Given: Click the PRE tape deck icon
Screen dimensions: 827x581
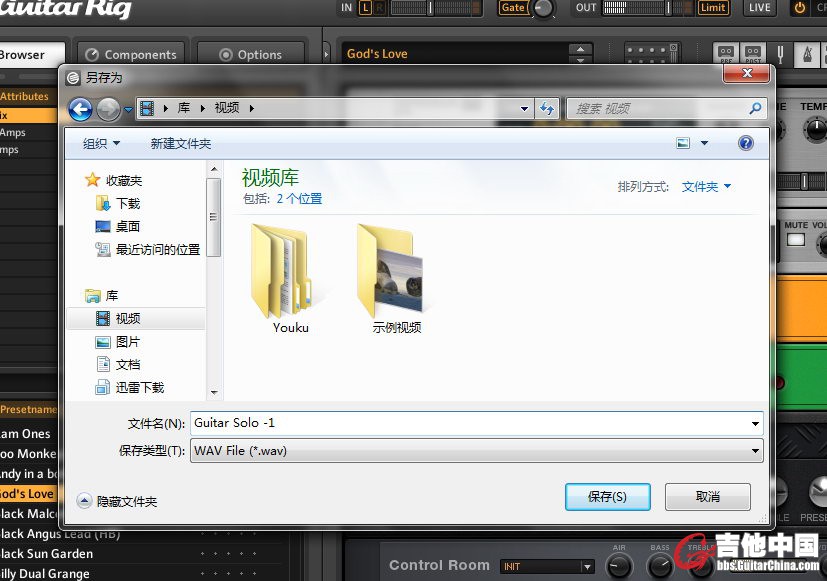Looking at the screenshot, I should 726,53.
